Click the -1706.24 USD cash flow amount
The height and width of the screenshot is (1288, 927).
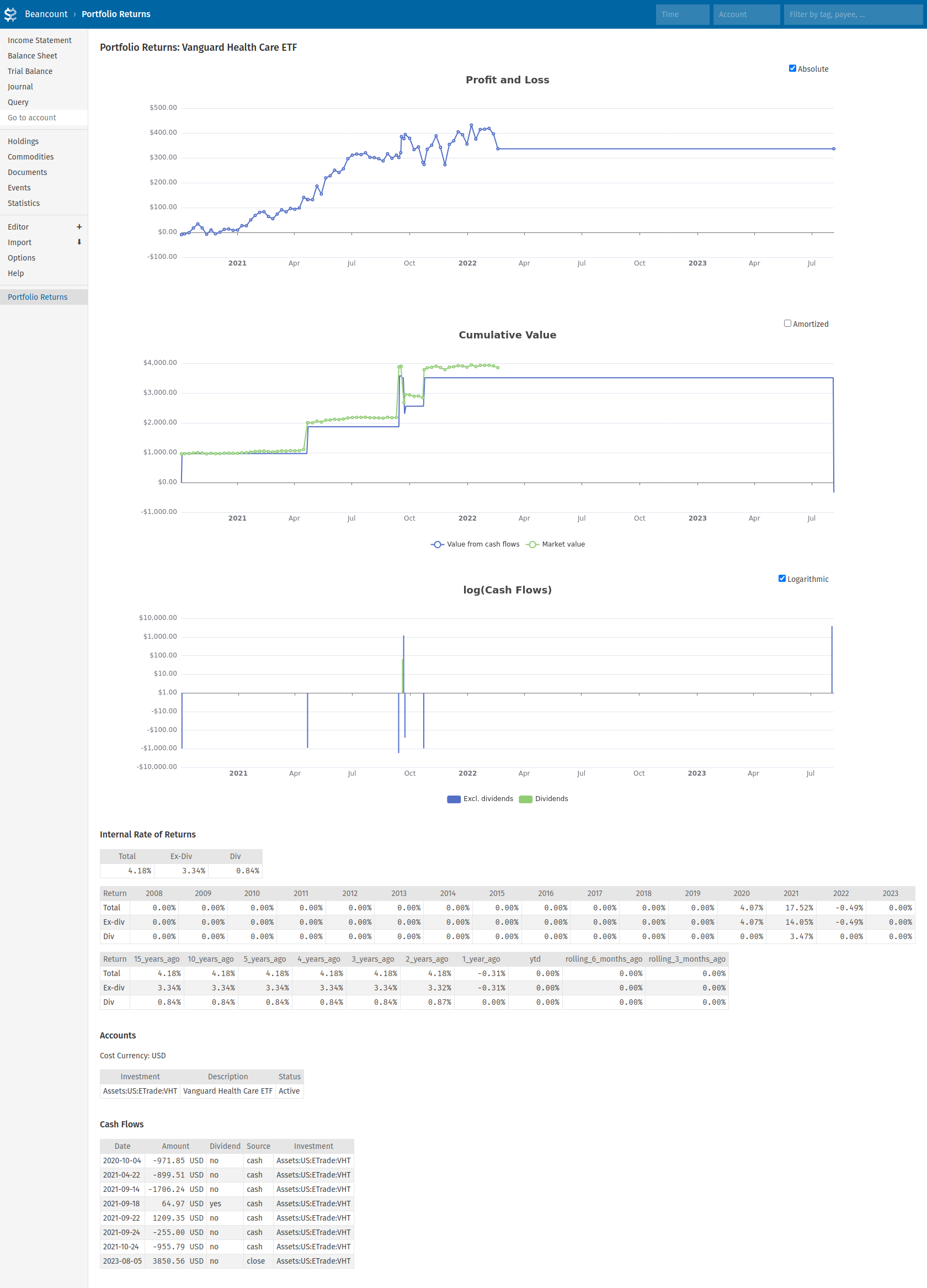(x=175, y=1190)
